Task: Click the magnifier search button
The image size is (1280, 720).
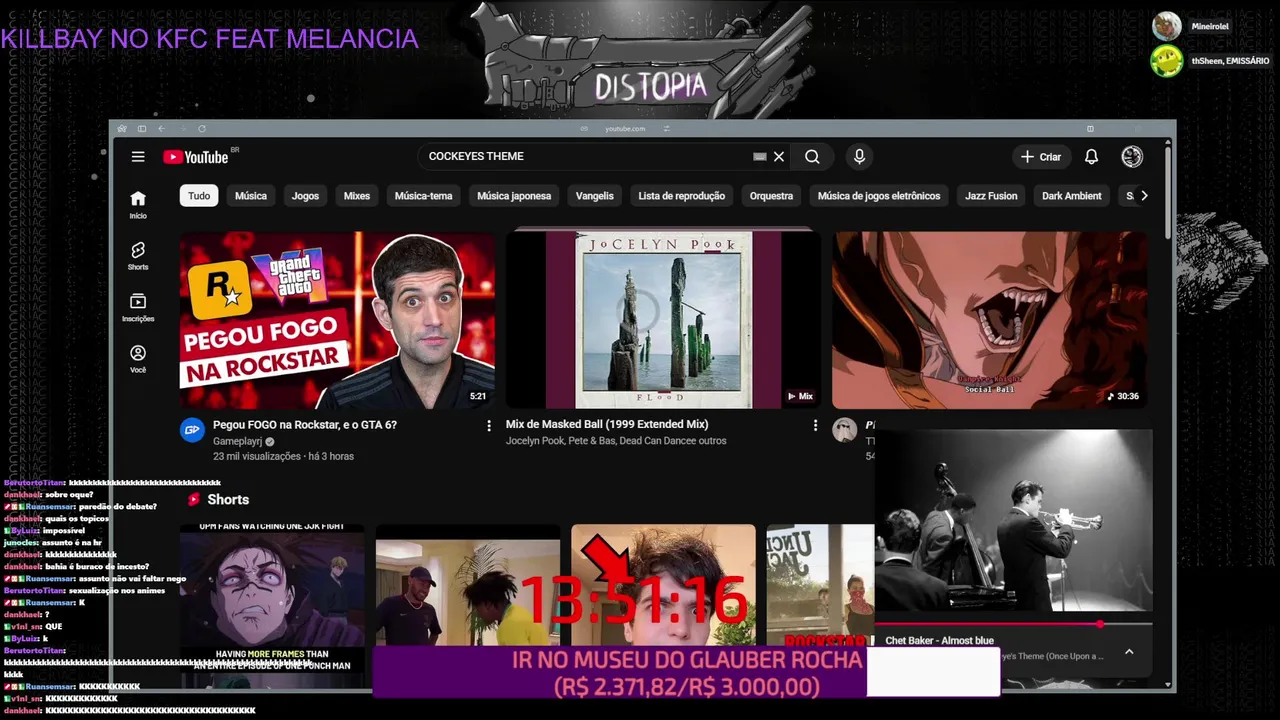Action: [x=812, y=157]
